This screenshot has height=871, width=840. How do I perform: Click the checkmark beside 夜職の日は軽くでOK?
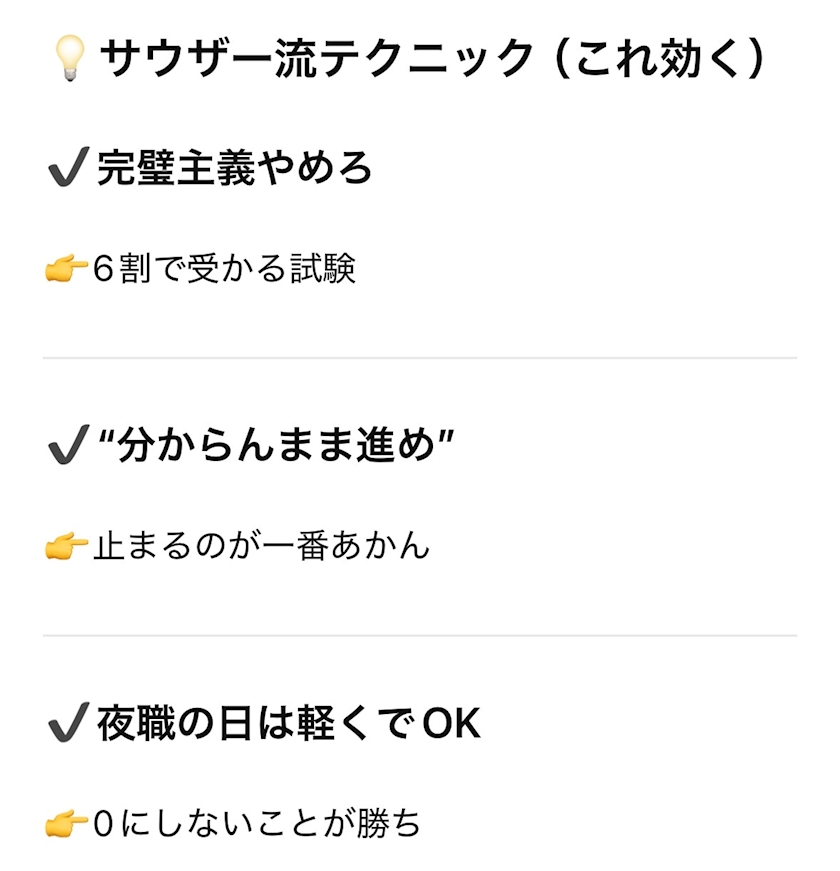(x=68, y=723)
